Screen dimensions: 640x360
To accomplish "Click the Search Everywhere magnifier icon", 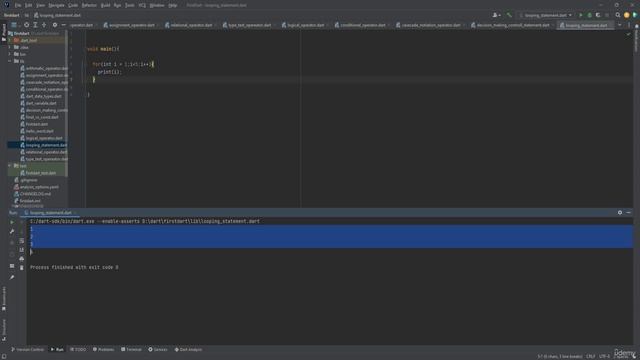I will point(618,15).
